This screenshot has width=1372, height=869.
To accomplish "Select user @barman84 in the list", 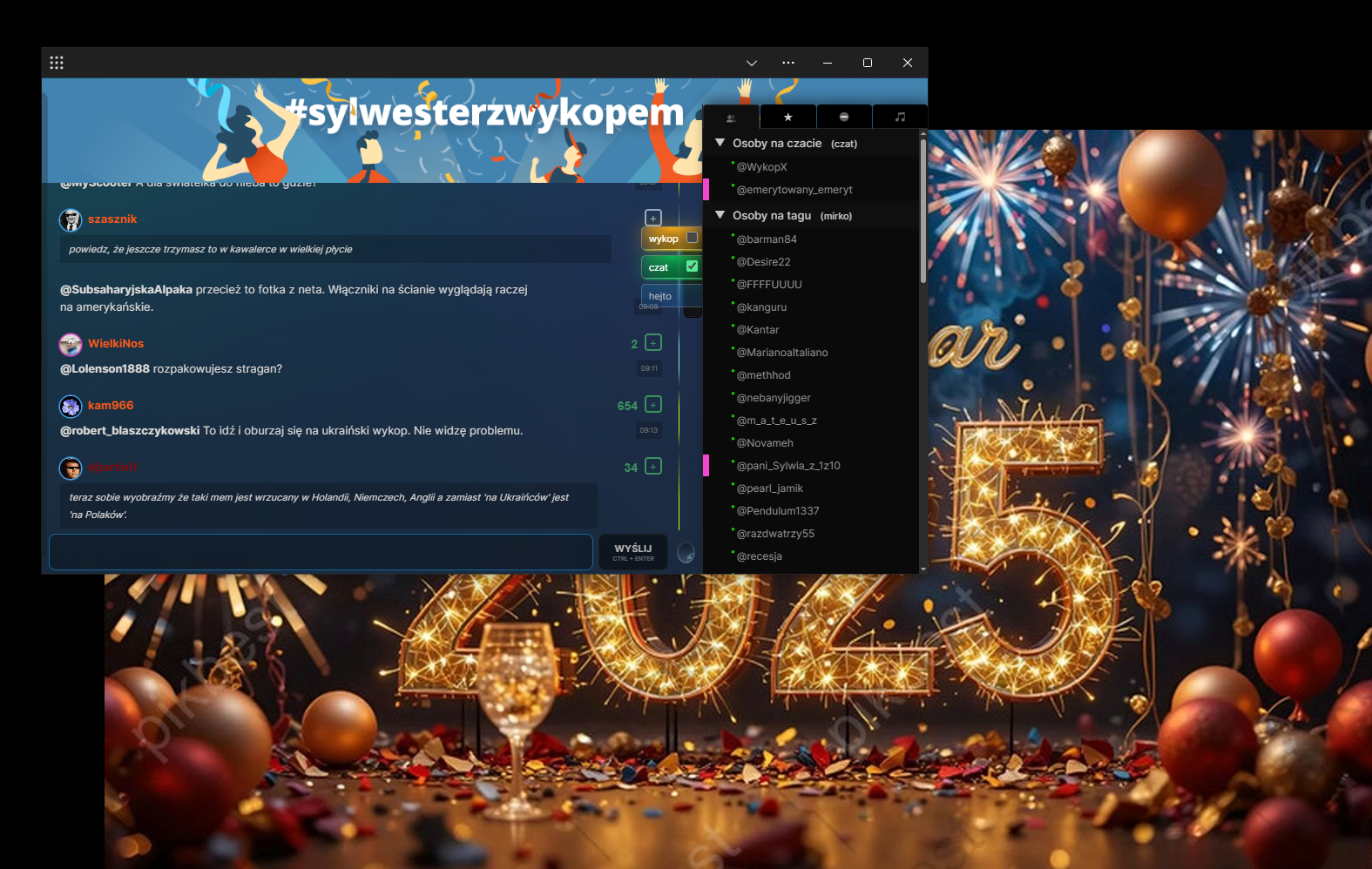I will click(767, 239).
